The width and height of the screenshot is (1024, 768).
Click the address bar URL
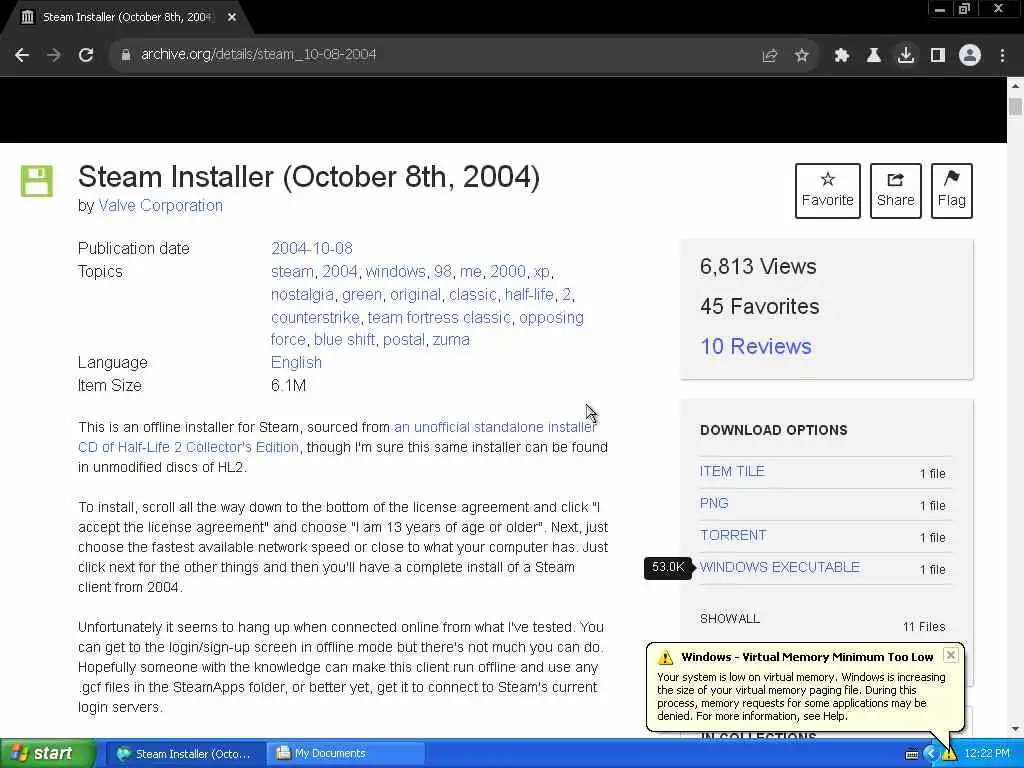pyautogui.click(x=259, y=55)
